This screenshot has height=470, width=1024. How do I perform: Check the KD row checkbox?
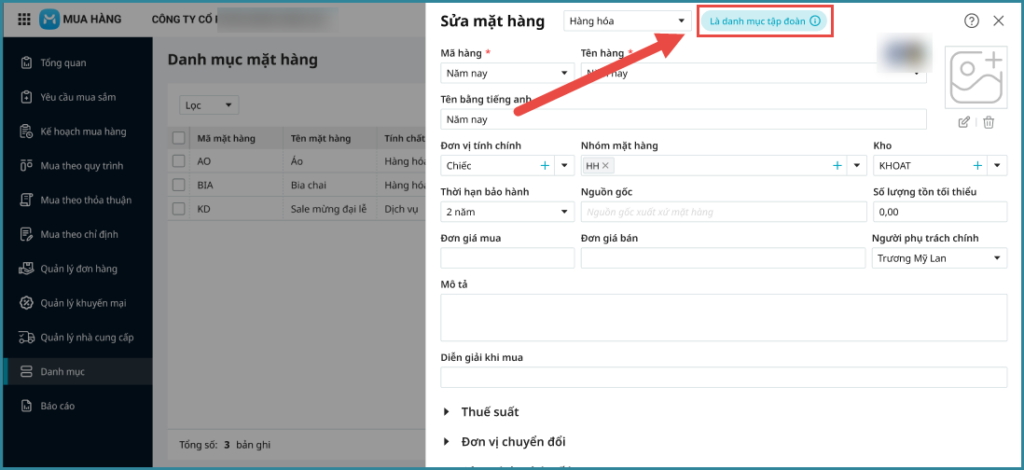[x=178, y=209]
